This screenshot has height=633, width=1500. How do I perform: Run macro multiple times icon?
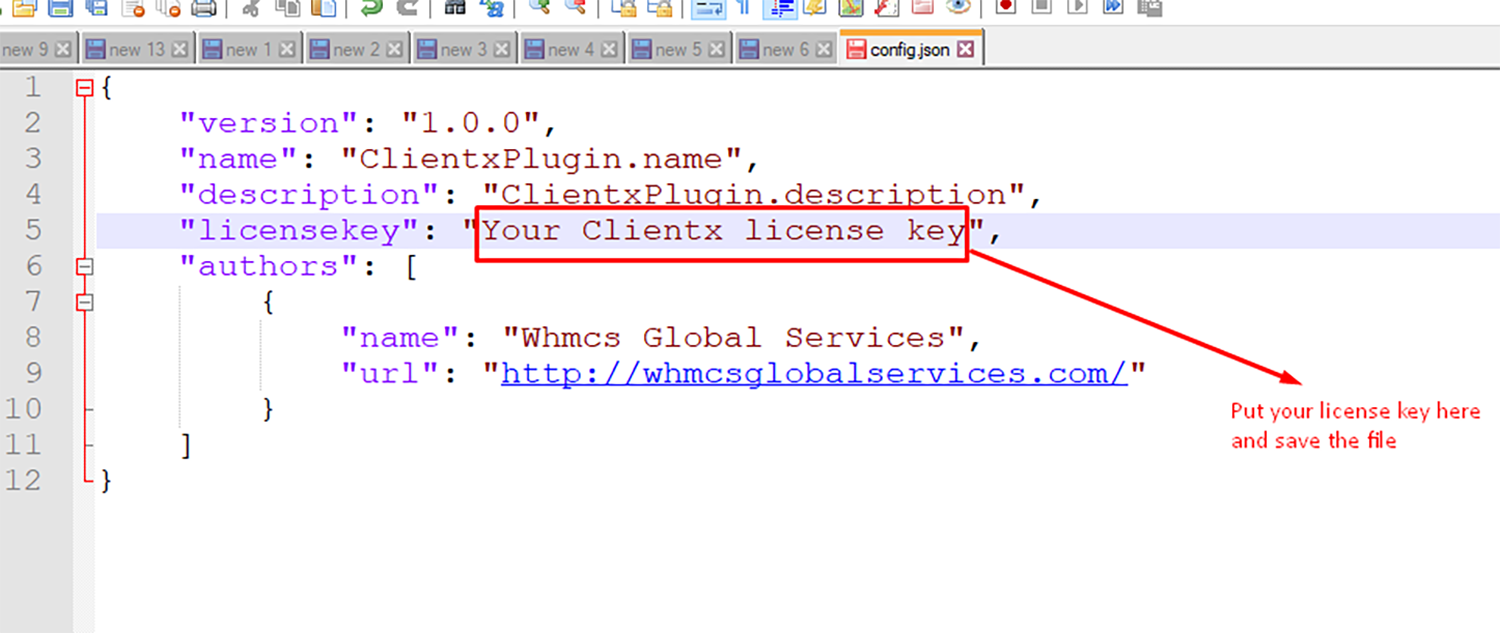[1113, 8]
